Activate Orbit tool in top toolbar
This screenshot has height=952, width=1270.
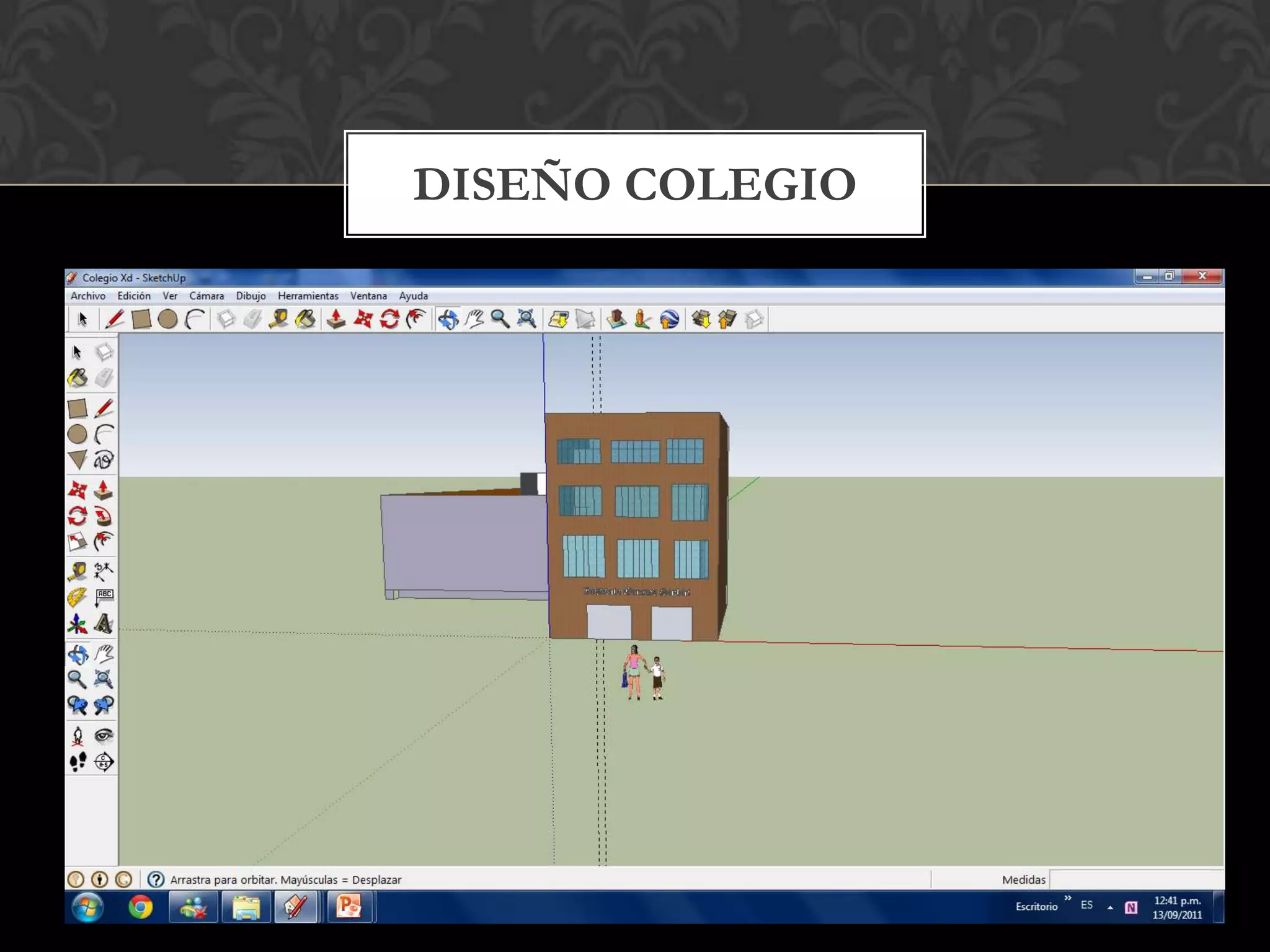pos(448,319)
